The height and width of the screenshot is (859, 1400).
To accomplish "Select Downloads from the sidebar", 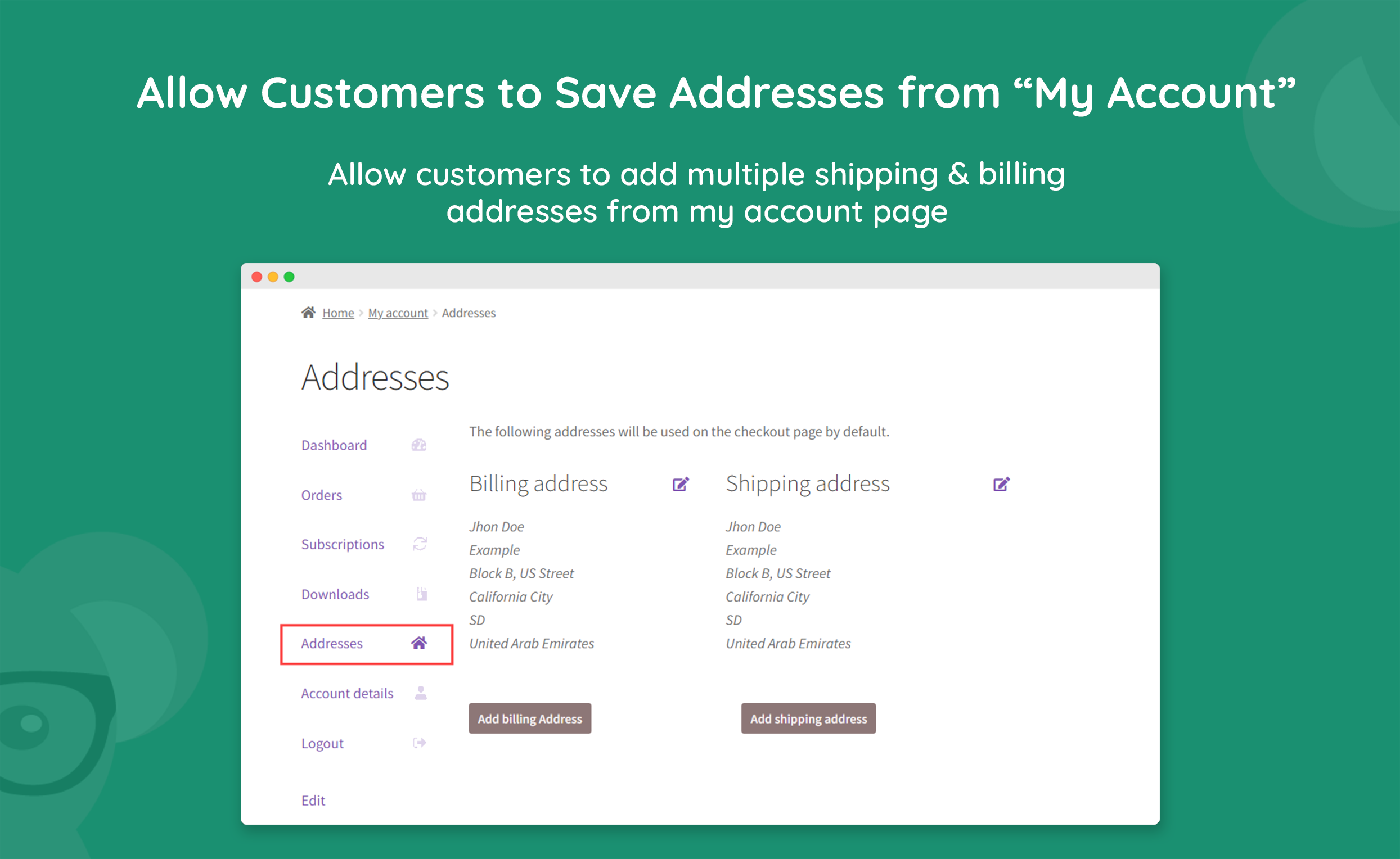I will 335,594.
